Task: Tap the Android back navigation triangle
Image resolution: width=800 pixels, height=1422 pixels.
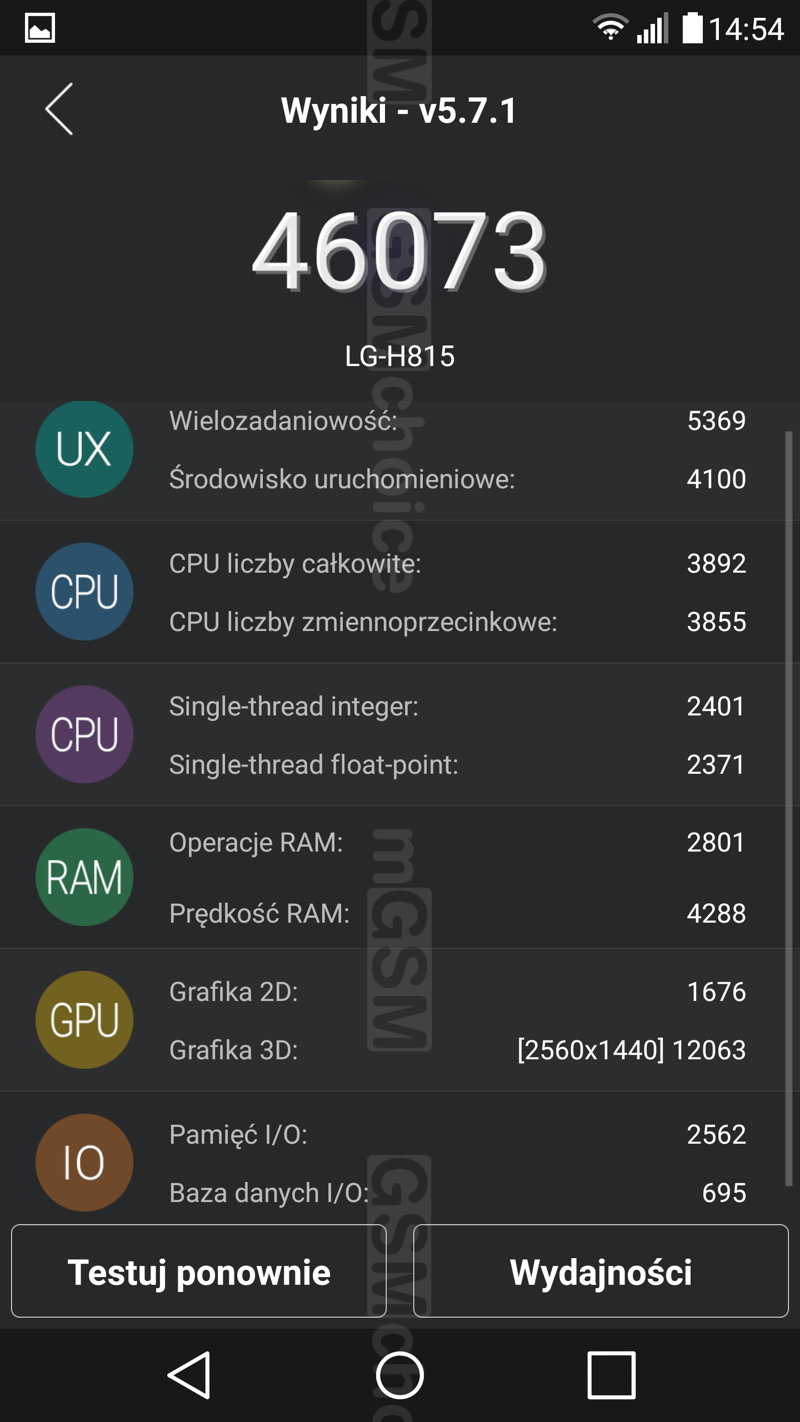Action: [189, 1375]
